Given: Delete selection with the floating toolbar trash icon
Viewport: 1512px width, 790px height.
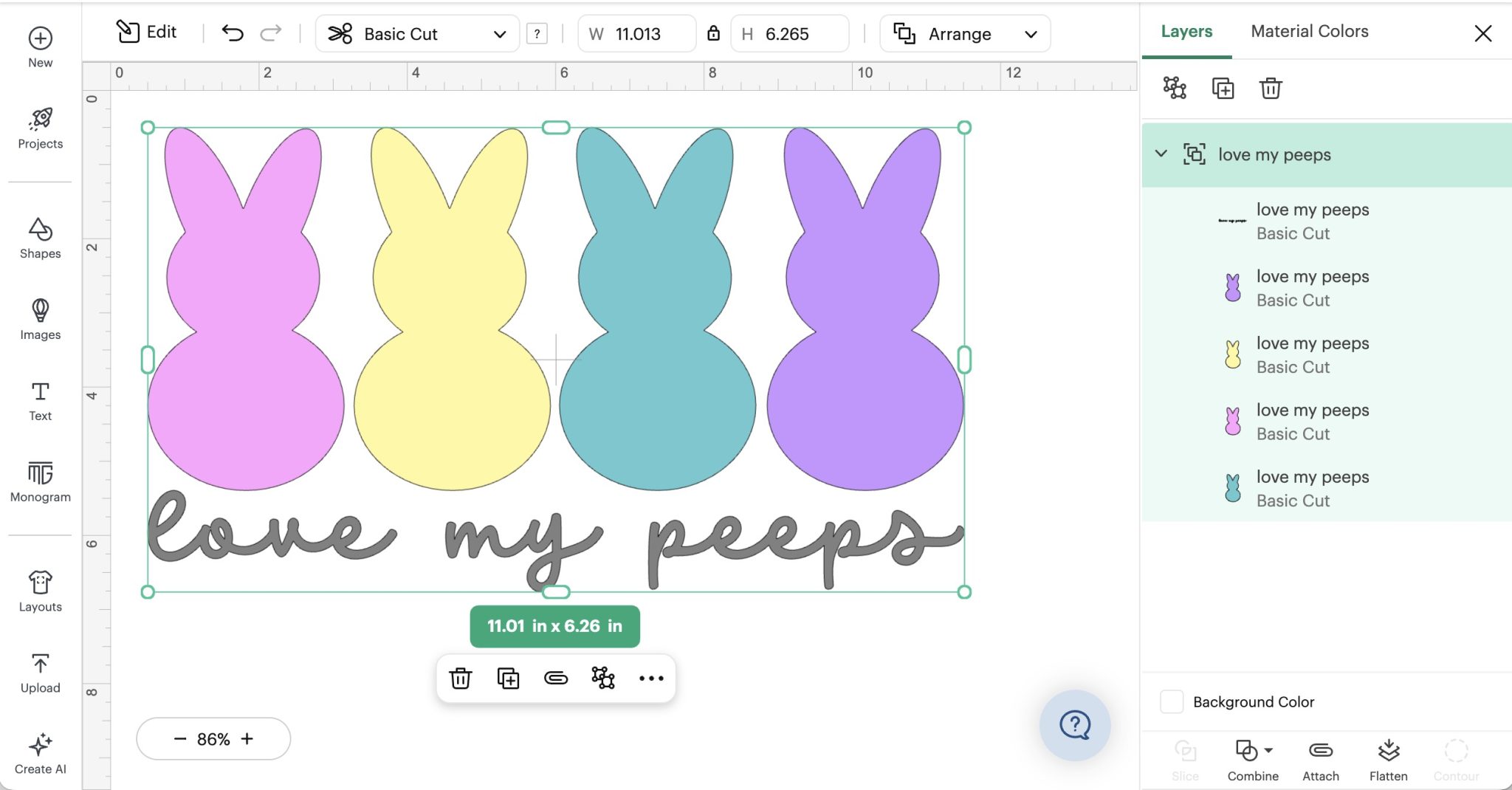Looking at the screenshot, I should [x=461, y=678].
